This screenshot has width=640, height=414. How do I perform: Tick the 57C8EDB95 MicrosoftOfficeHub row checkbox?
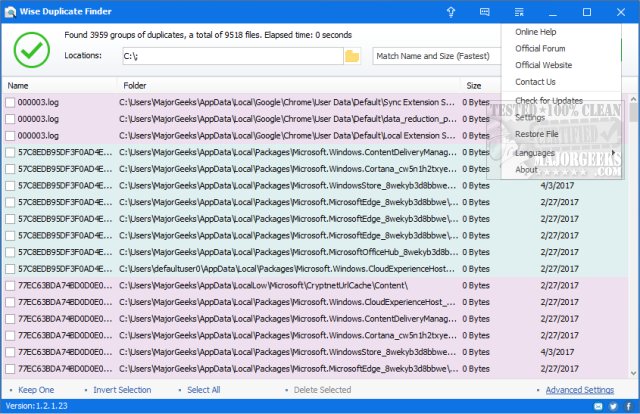(10, 252)
